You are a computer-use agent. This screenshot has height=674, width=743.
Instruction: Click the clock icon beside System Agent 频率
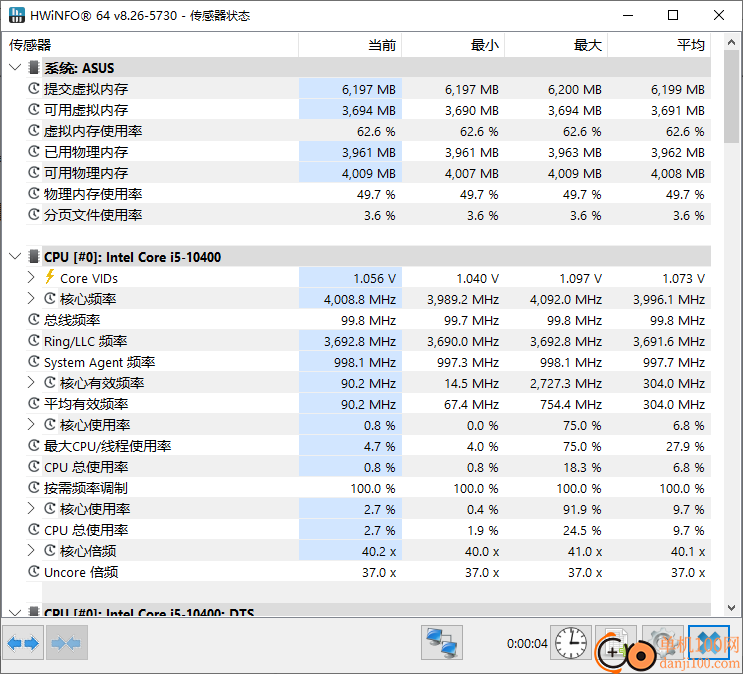(34, 362)
